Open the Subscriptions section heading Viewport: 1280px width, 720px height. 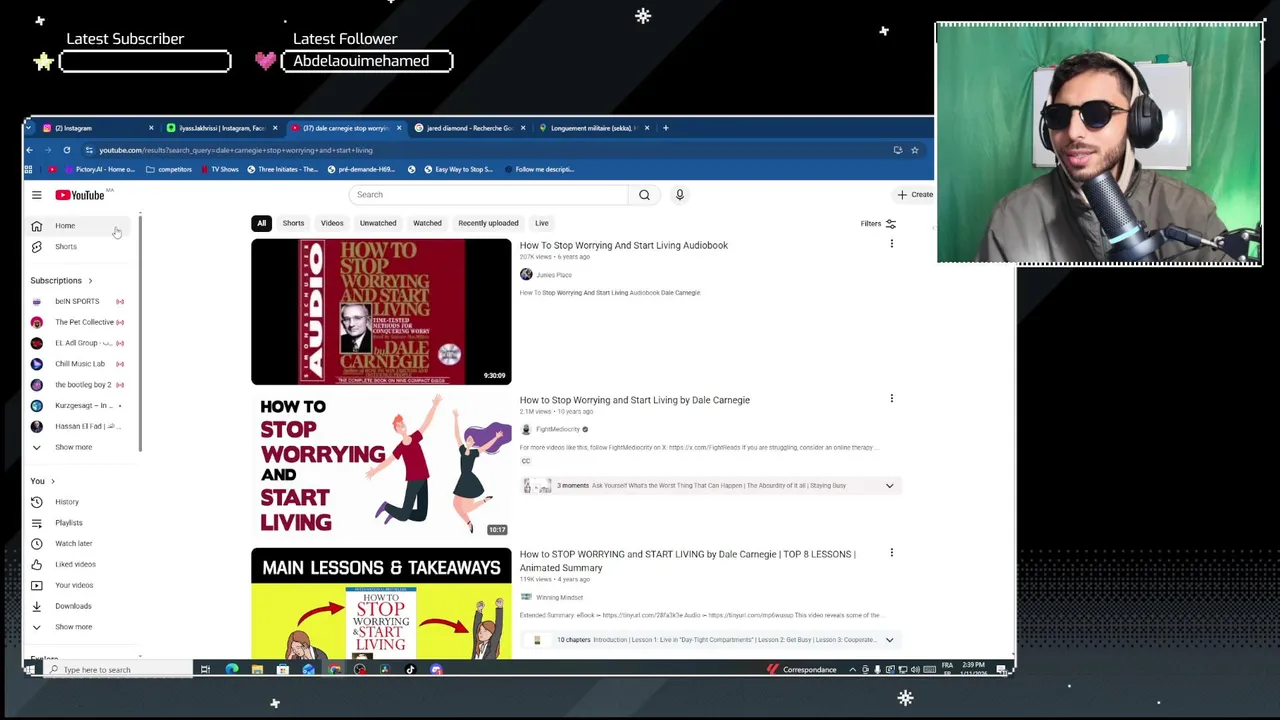click(61, 281)
